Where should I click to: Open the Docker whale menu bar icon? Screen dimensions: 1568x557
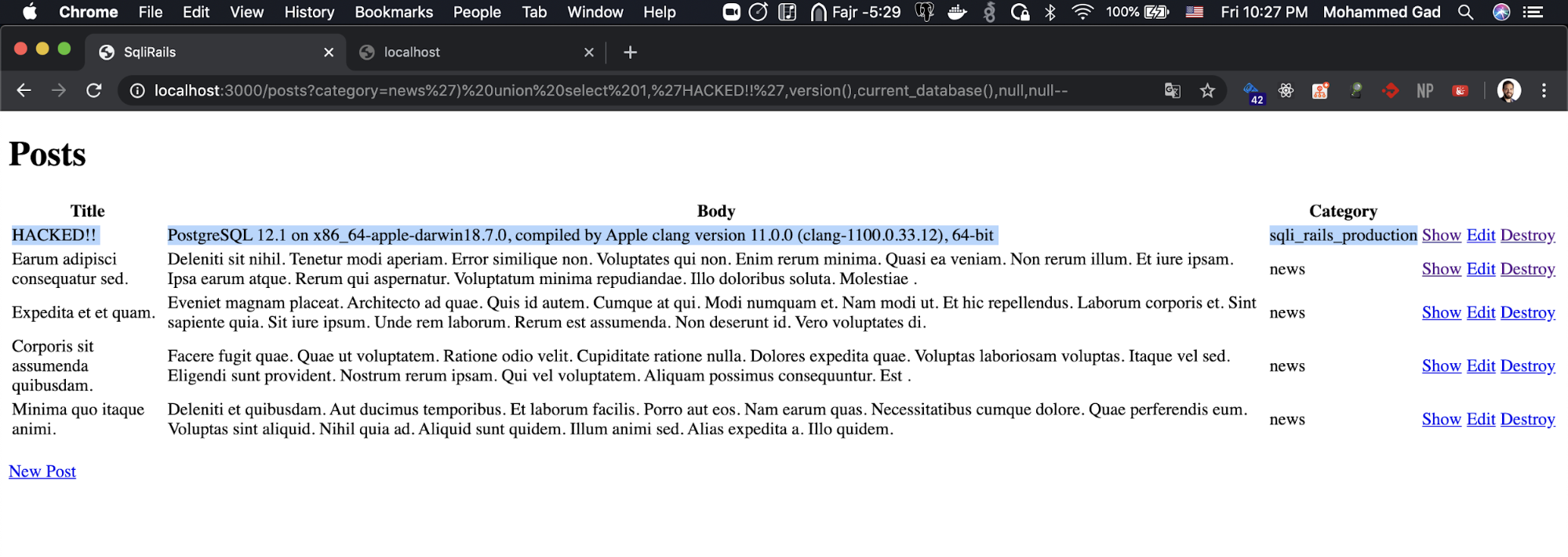[957, 12]
